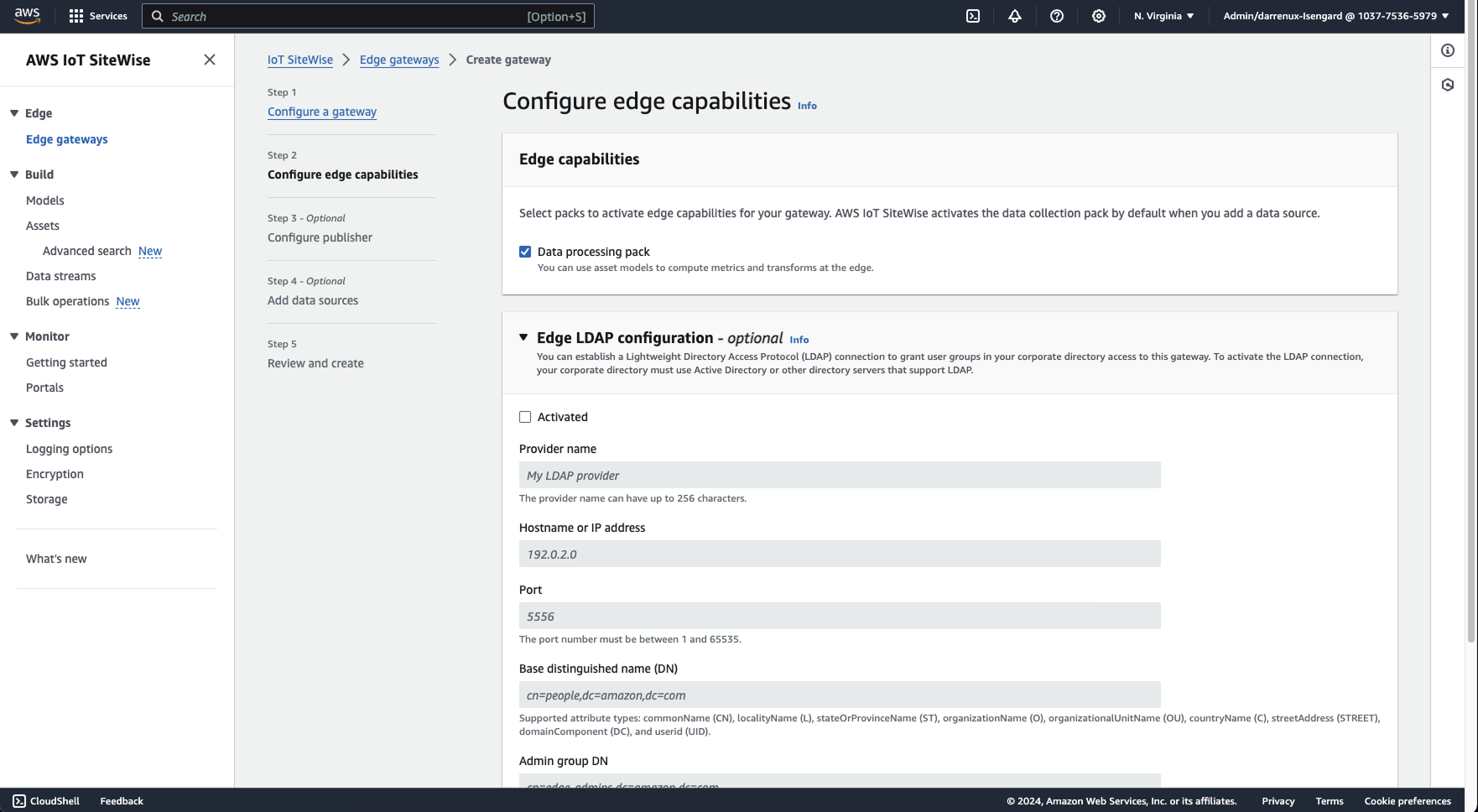This screenshot has width=1478, height=812.
Task: Open Step 1 Configure a gateway
Action: tap(321, 112)
